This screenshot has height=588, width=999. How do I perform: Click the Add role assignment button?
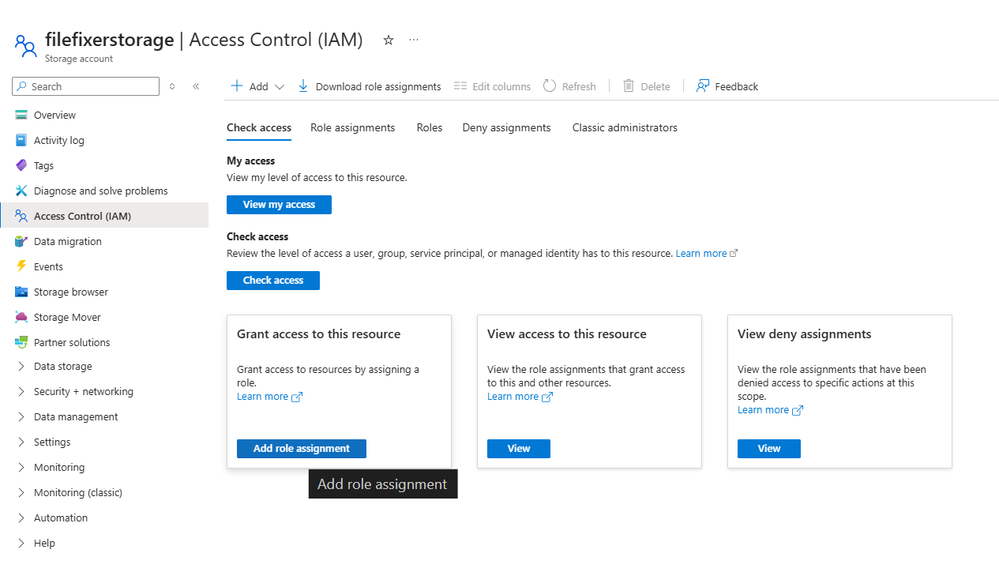301,448
